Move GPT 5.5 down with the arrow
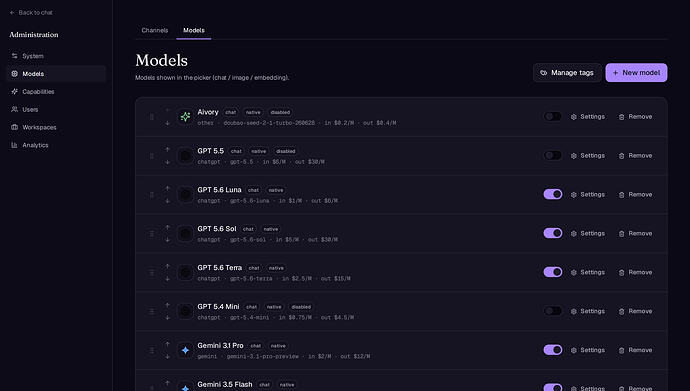 point(167,162)
